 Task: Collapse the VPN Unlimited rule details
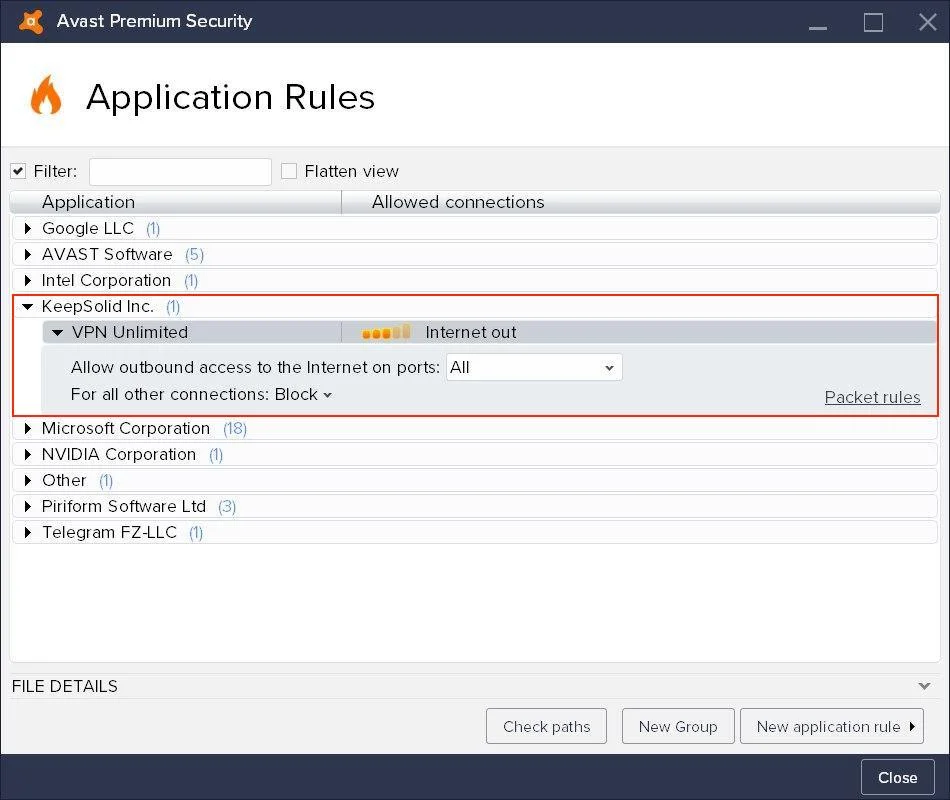[x=58, y=332]
